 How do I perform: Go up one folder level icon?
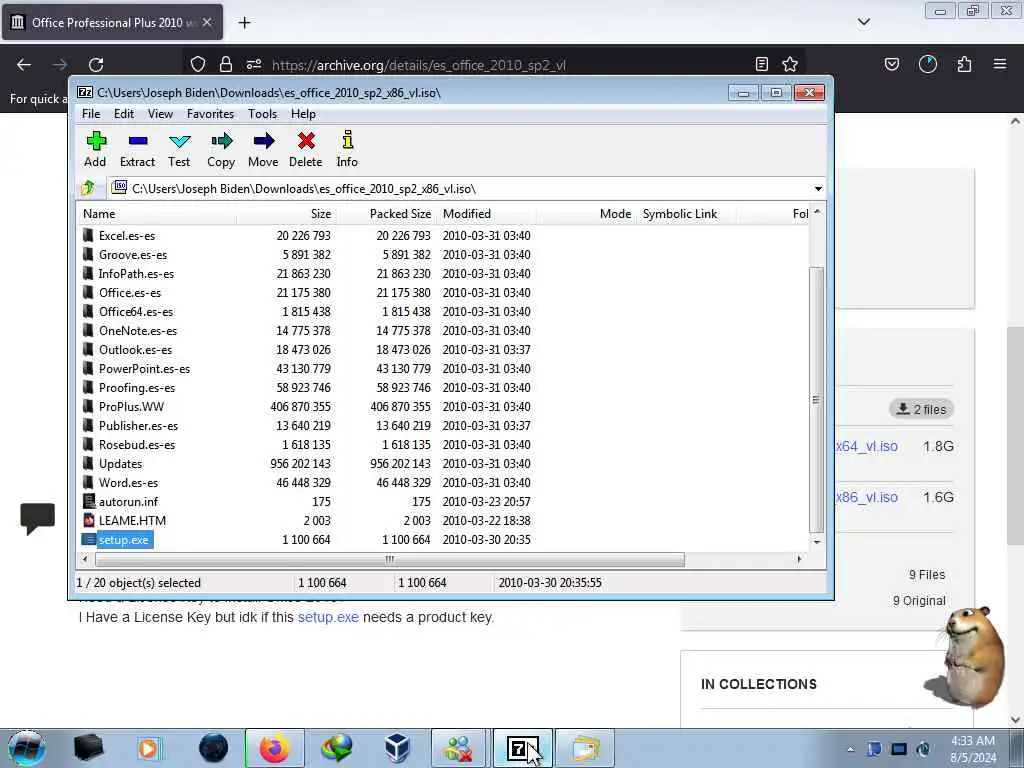[x=88, y=189]
